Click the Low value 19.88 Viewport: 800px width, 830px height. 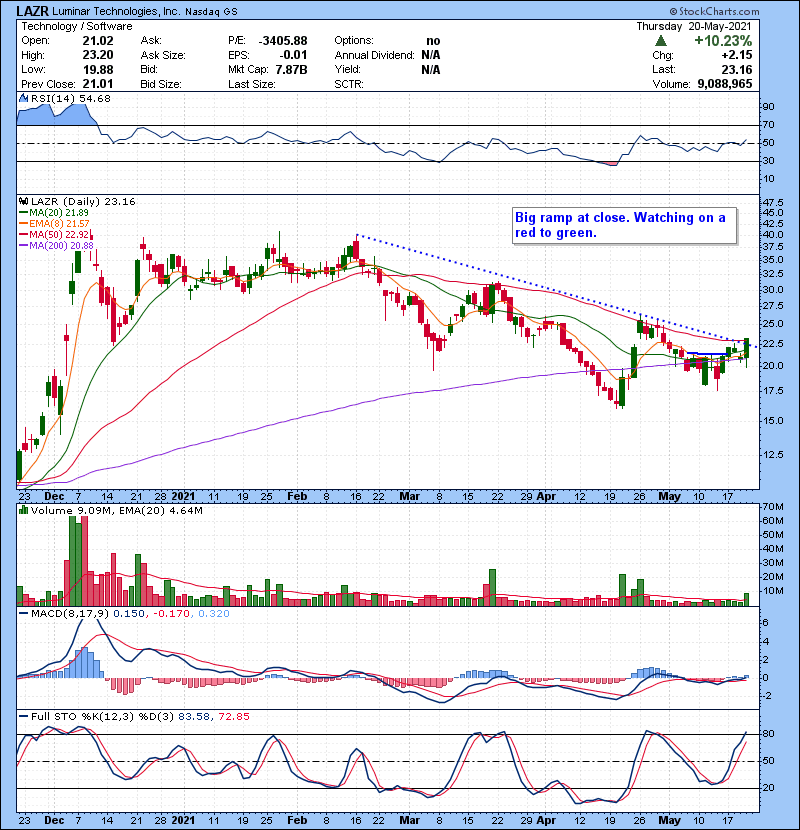[98, 69]
